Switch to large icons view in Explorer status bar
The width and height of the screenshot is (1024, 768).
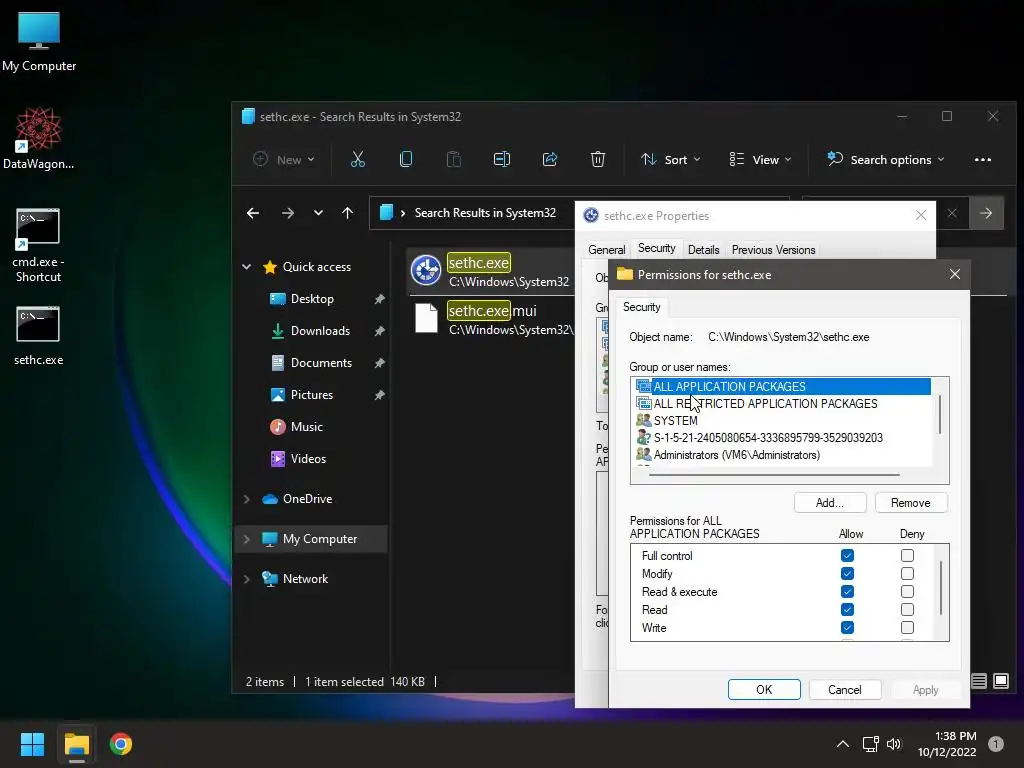pyautogui.click(x=1001, y=681)
